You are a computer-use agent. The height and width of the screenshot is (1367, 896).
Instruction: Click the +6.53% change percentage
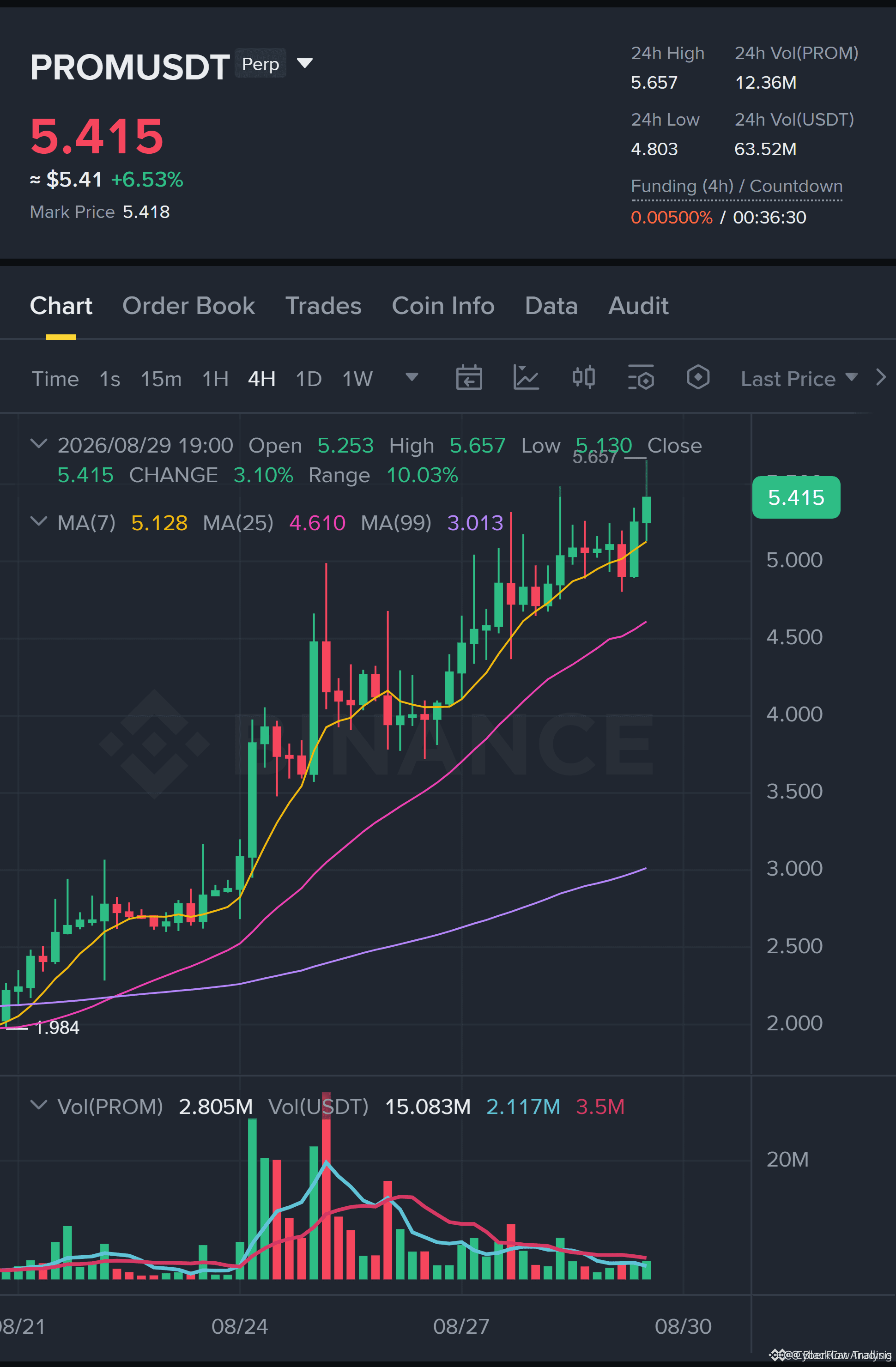coord(147,179)
